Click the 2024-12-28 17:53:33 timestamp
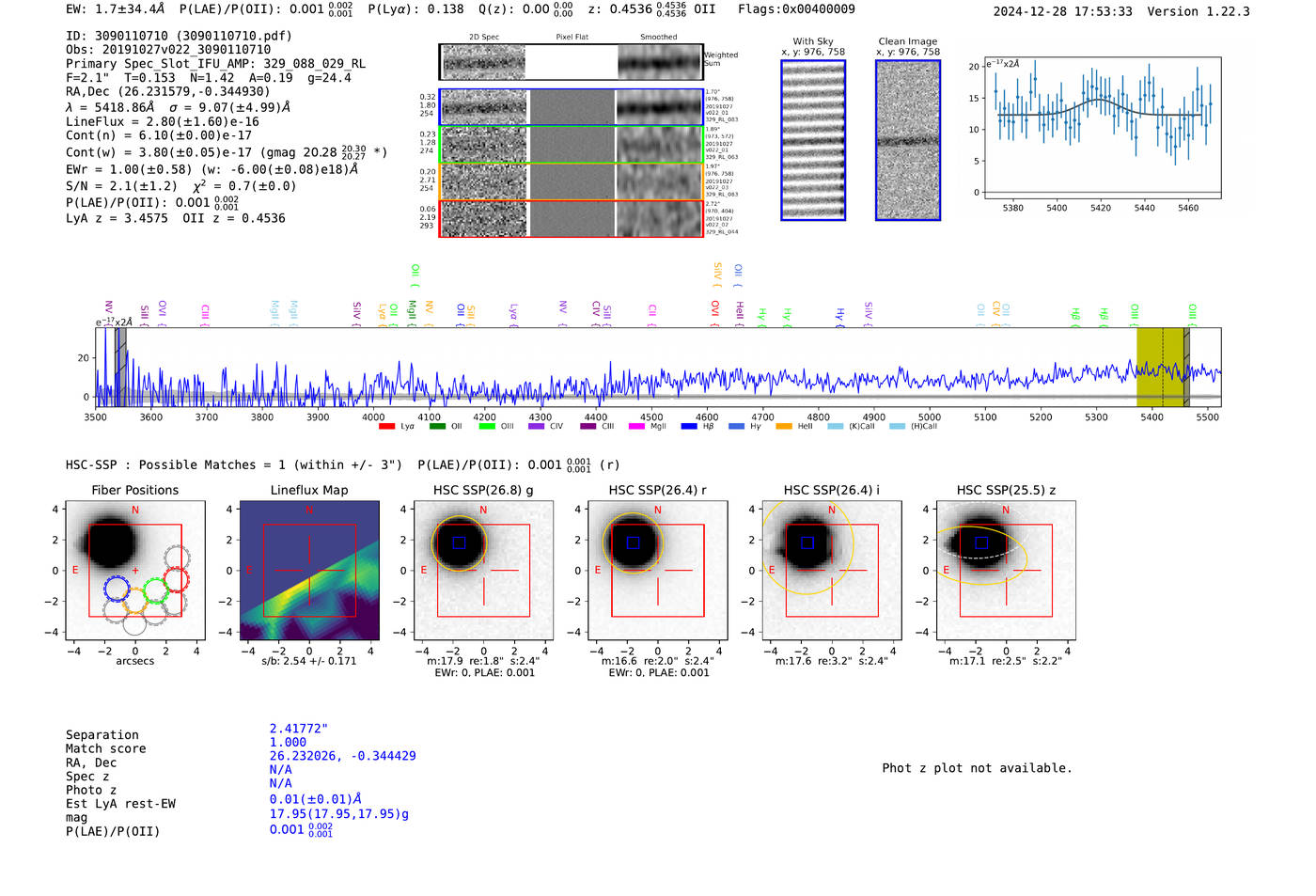The image size is (1316, 896). click(x=1063, y=11)
